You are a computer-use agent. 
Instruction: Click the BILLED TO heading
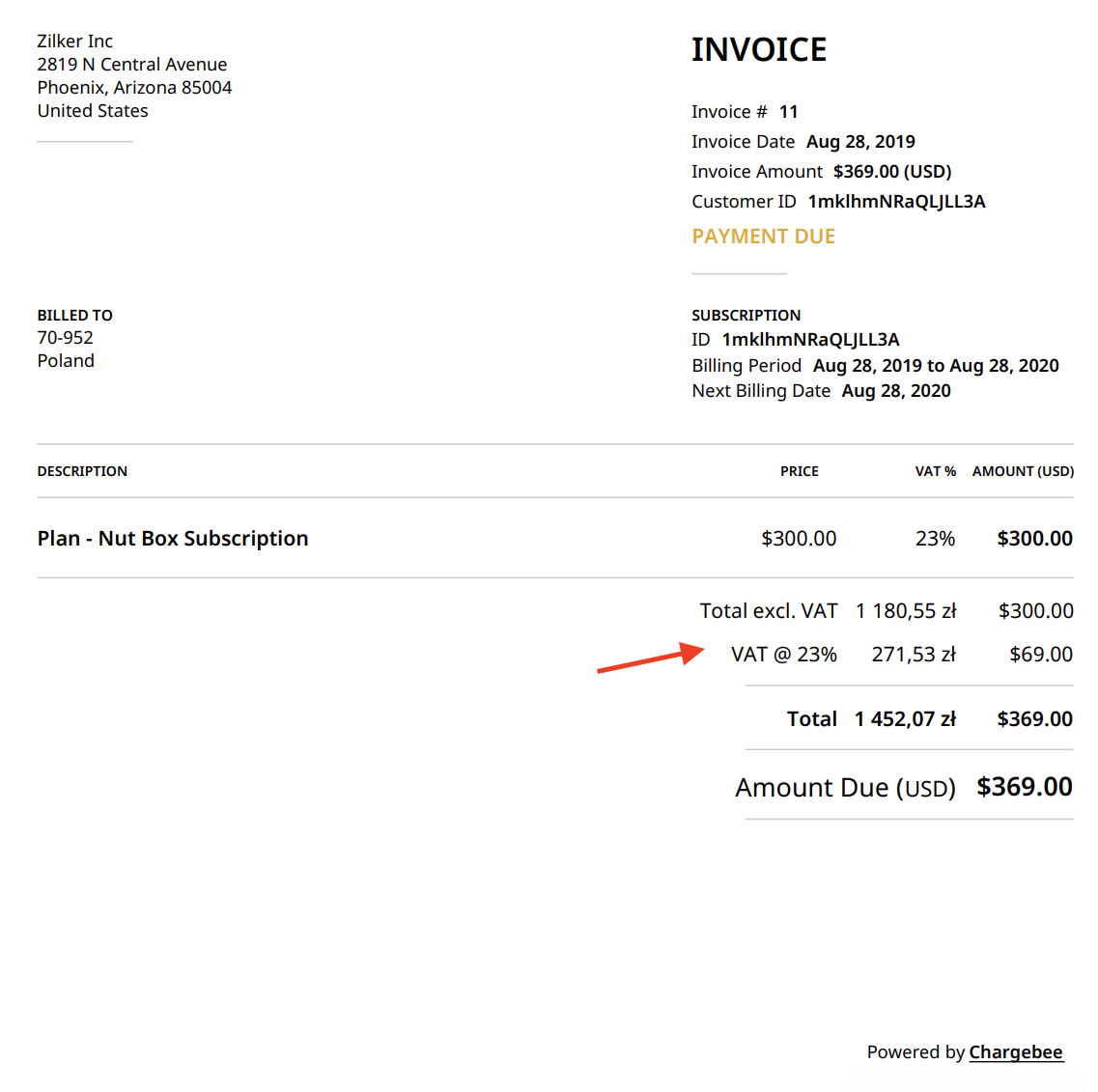coord(75,316)
